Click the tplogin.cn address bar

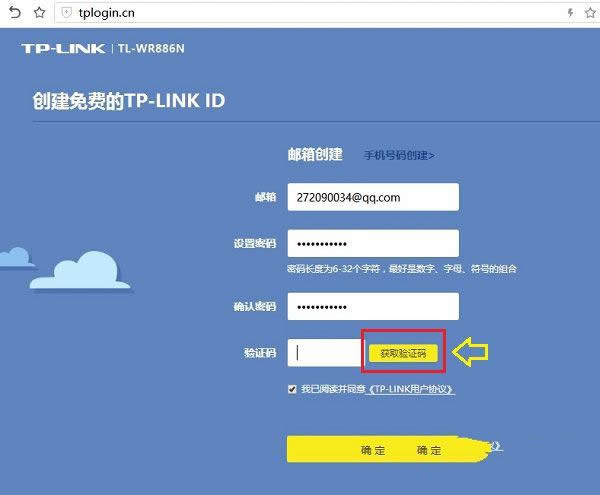(300, 13)
